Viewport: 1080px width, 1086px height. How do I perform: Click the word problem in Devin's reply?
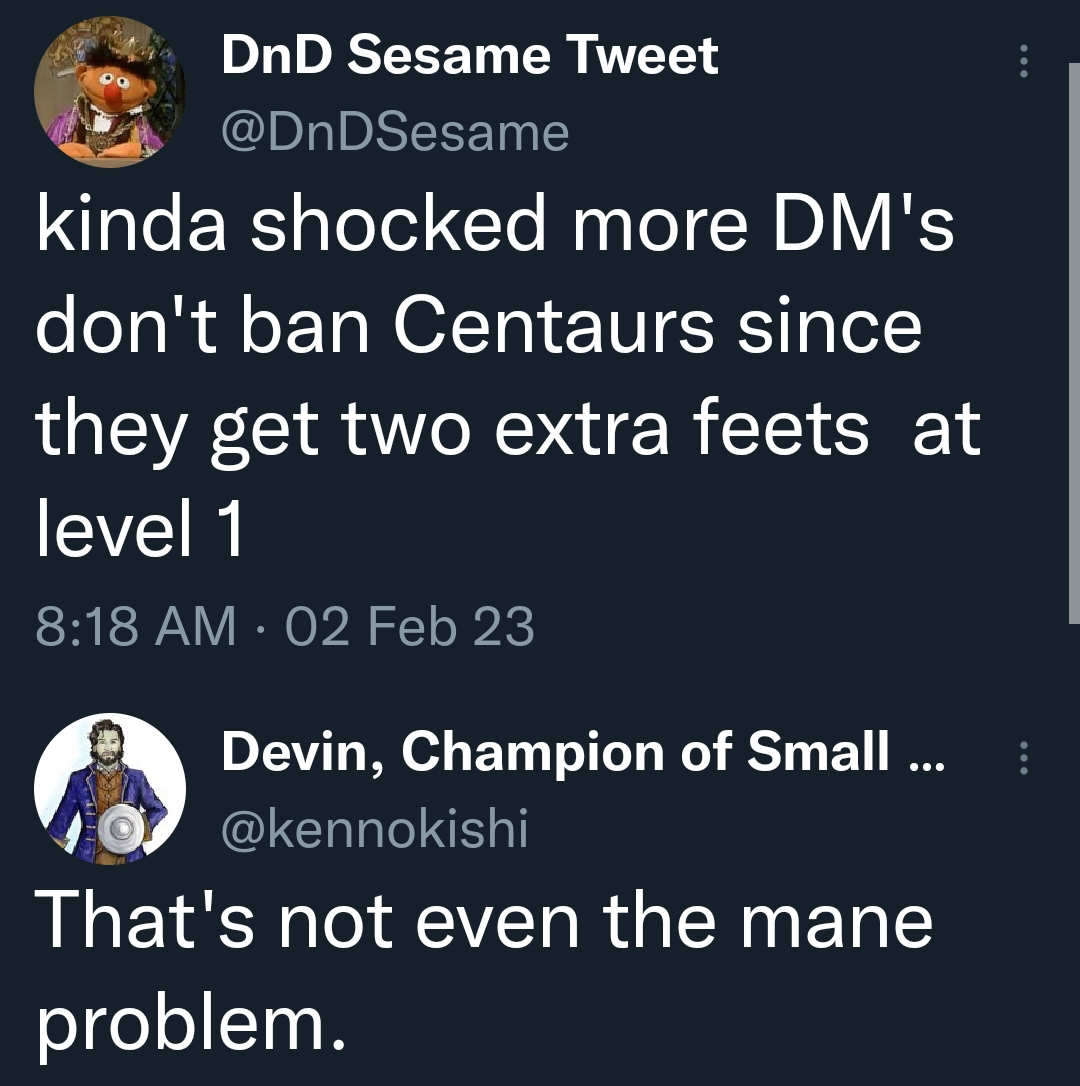[x=190, y=1026]
